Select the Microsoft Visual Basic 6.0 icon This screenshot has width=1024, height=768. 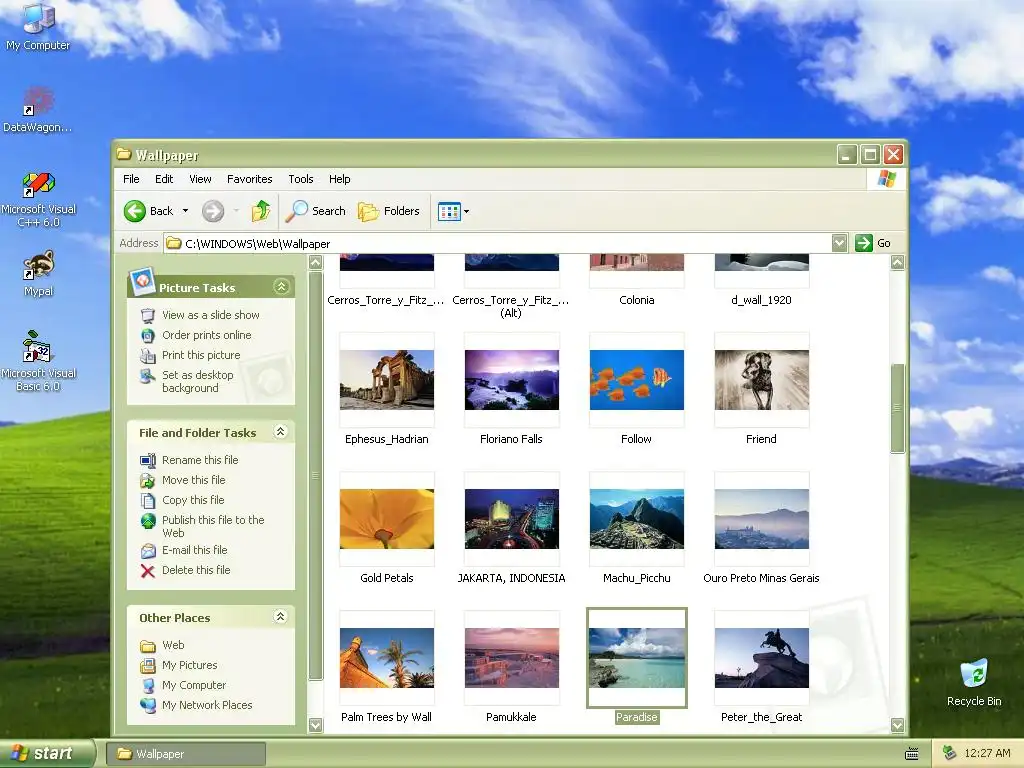pyautogui.click(x=39, y=361)
